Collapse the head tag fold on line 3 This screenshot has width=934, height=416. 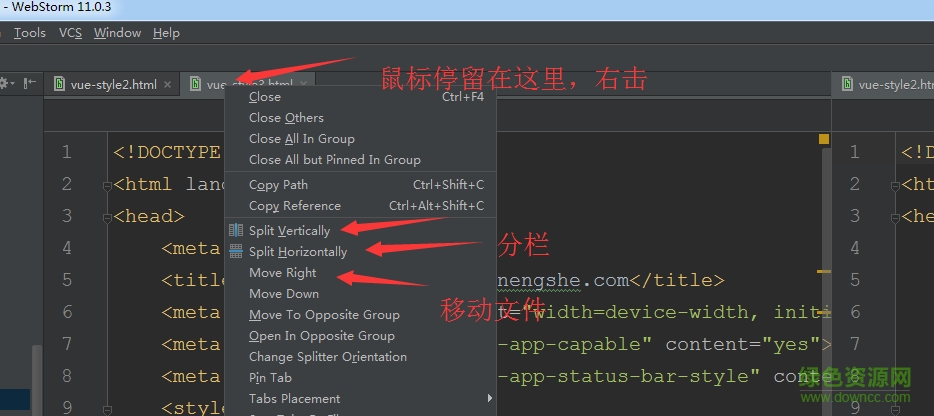(108, 219)
